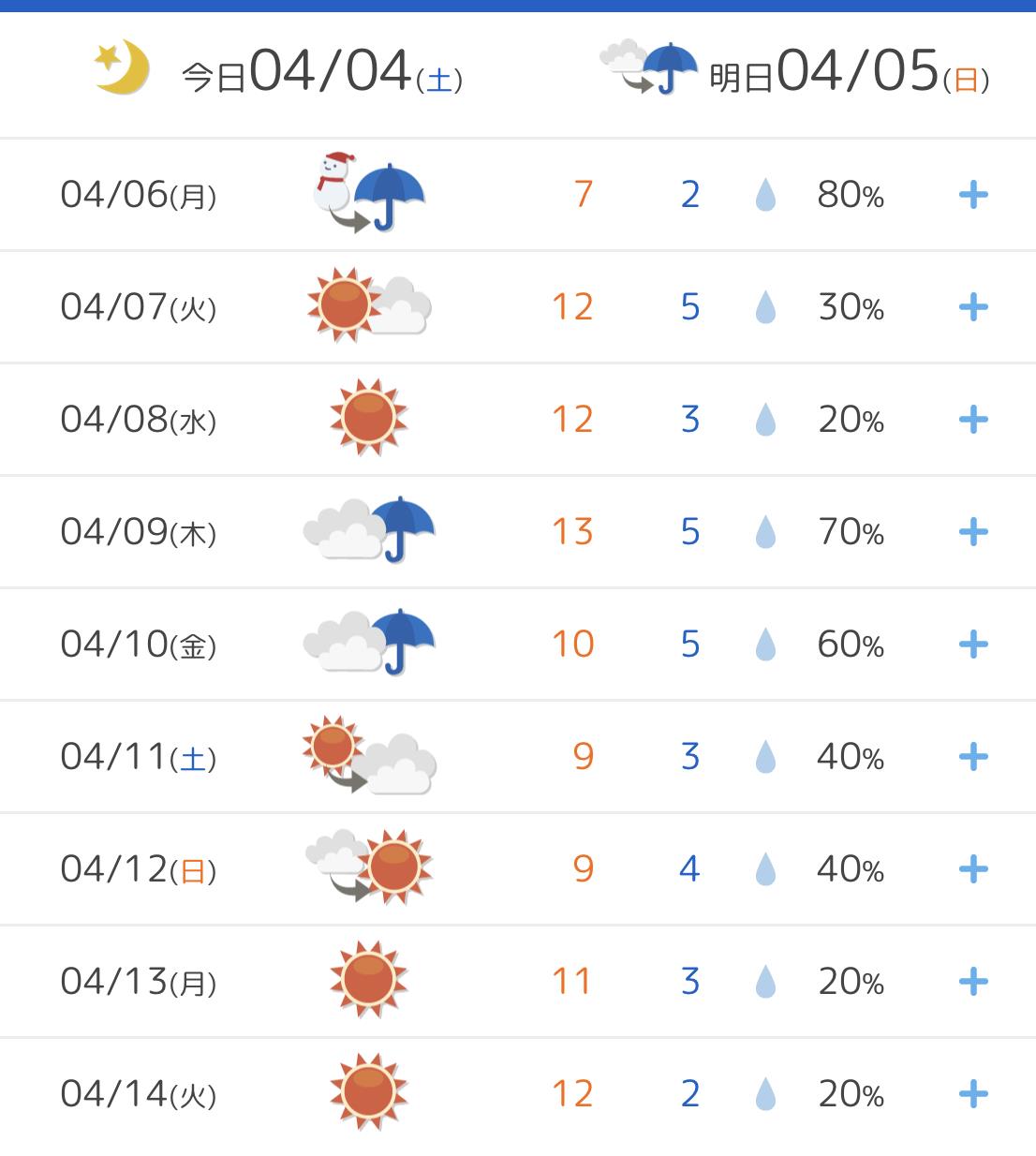Expand 04/14 row with plus button
This screenshot has width=1036, height=1156.
coord(973,1094)
